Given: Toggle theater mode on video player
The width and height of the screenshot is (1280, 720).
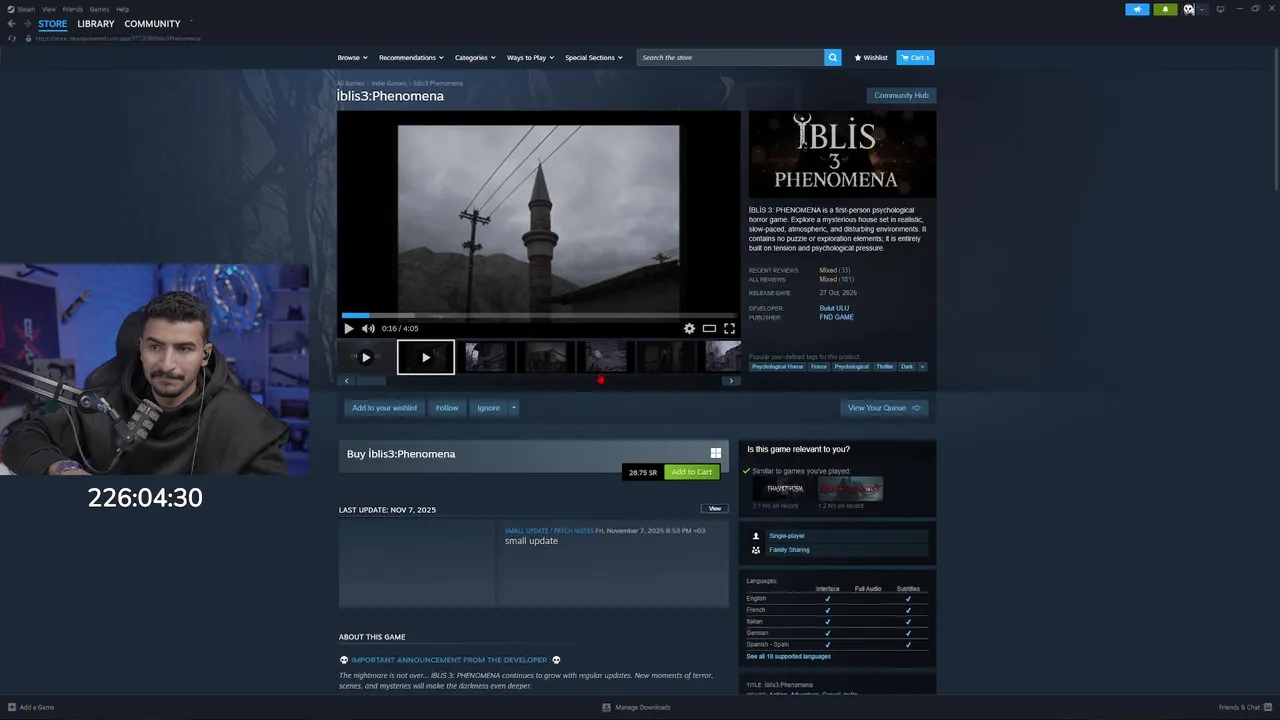Looking at the screenshot, I should (709, 328).
